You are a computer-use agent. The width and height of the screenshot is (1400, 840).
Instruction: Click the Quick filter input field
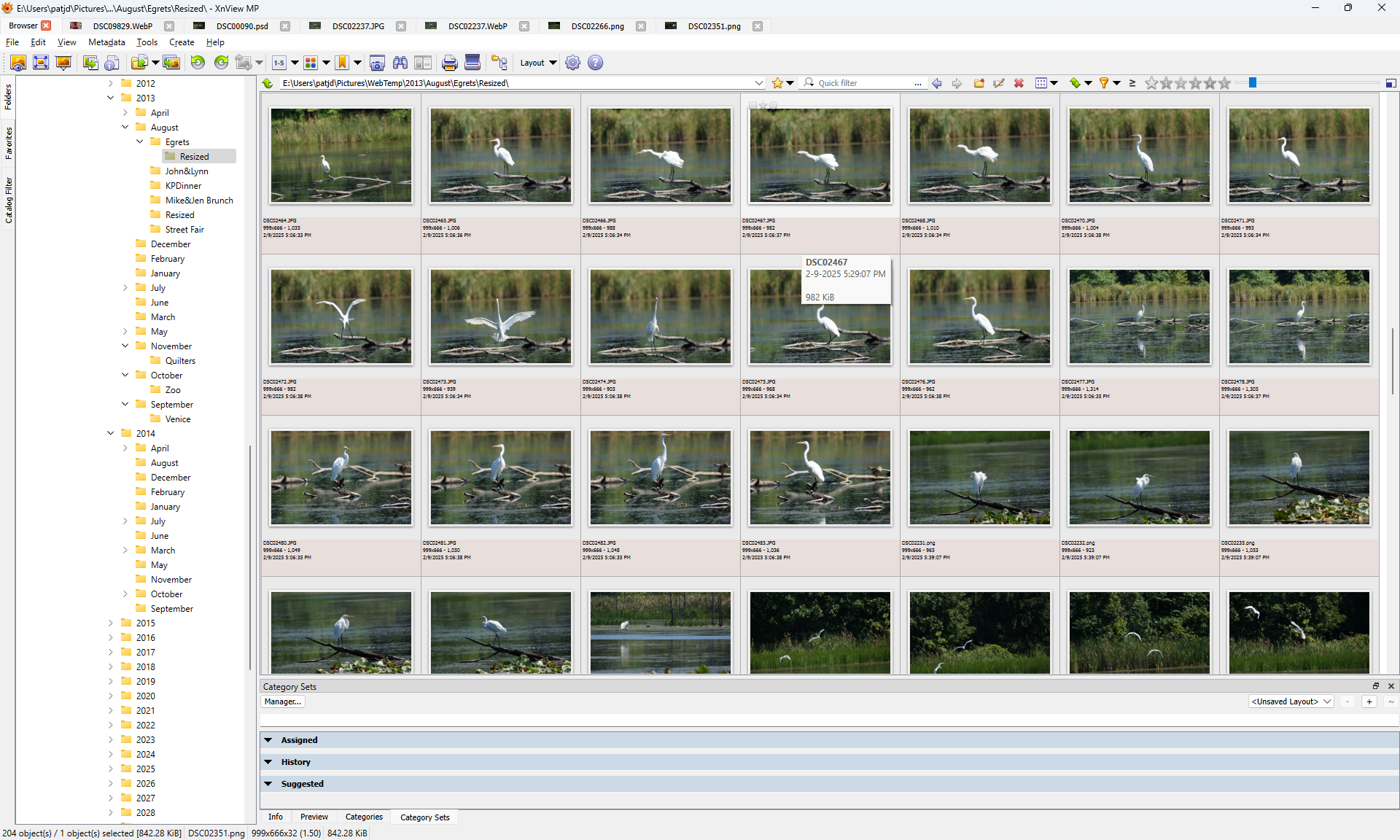[864, 83]
